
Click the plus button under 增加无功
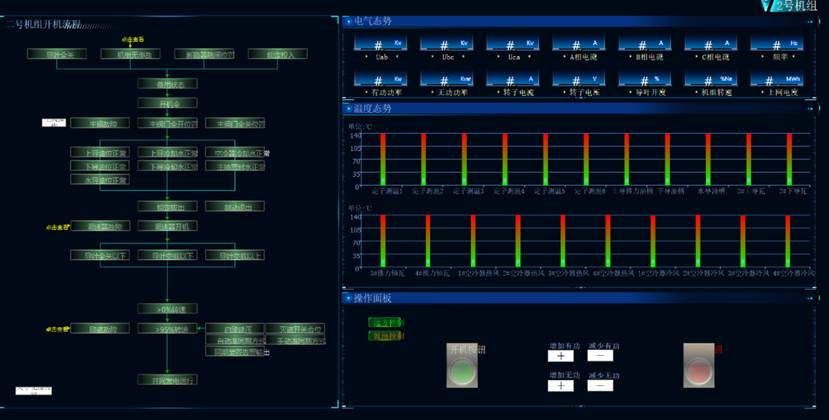560,386
